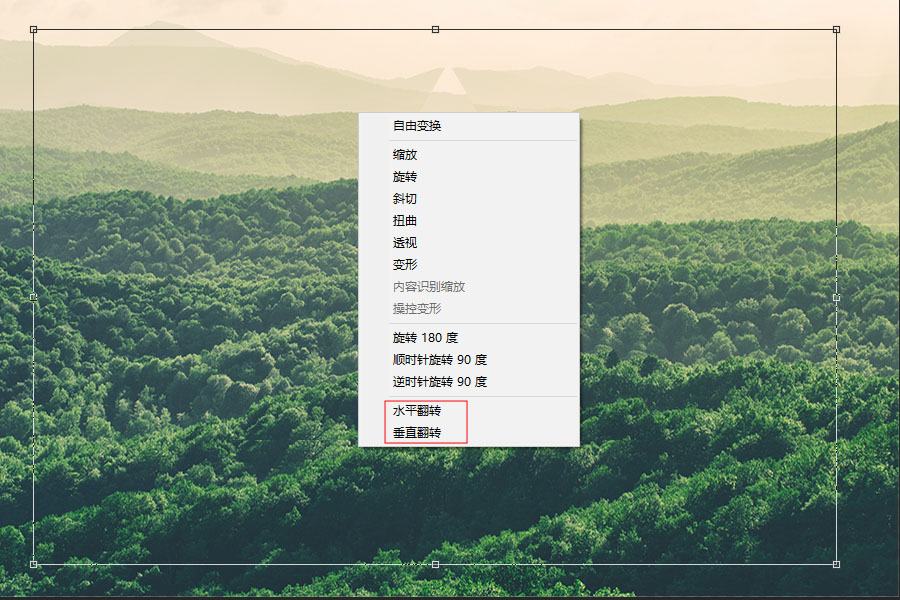Click the top-right transform handle
This screenshot has height=600, width=900.
pyautogui.click(x=836, y=29)
